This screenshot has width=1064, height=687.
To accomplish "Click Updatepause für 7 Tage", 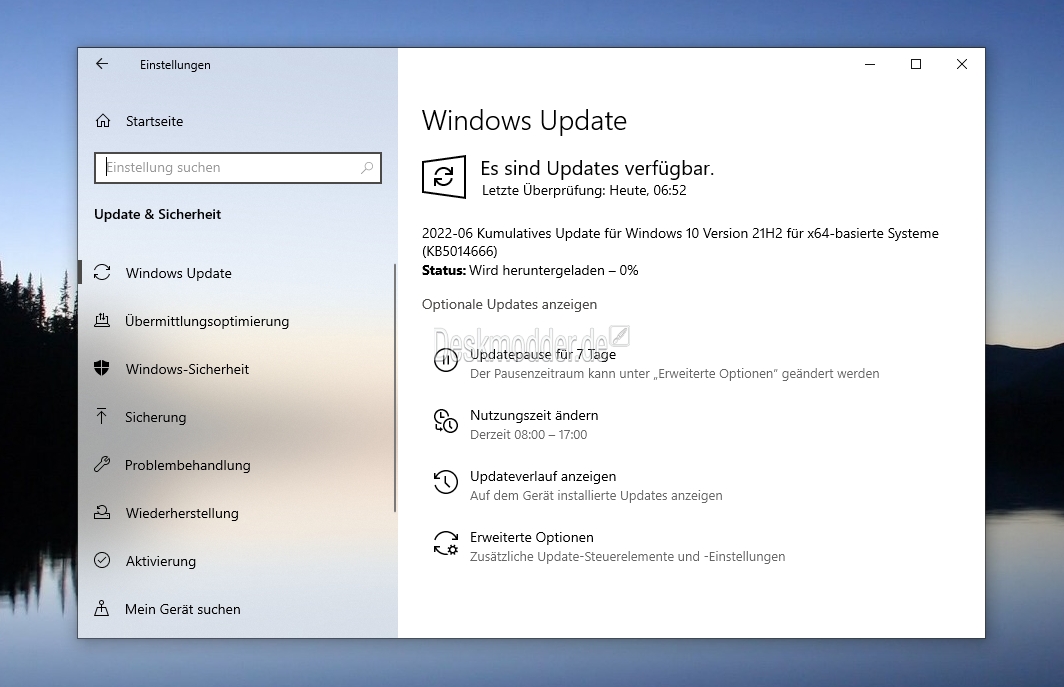I will (x=543, y=355).
